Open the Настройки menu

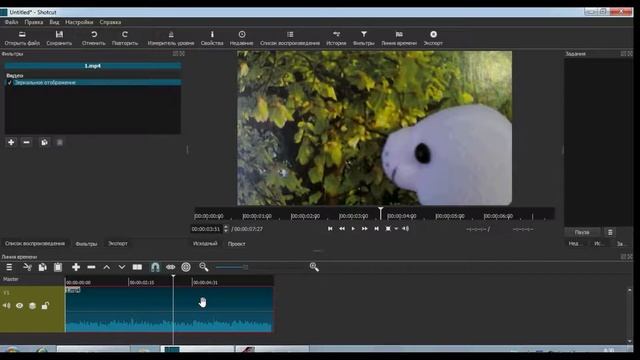click(79, 22)
